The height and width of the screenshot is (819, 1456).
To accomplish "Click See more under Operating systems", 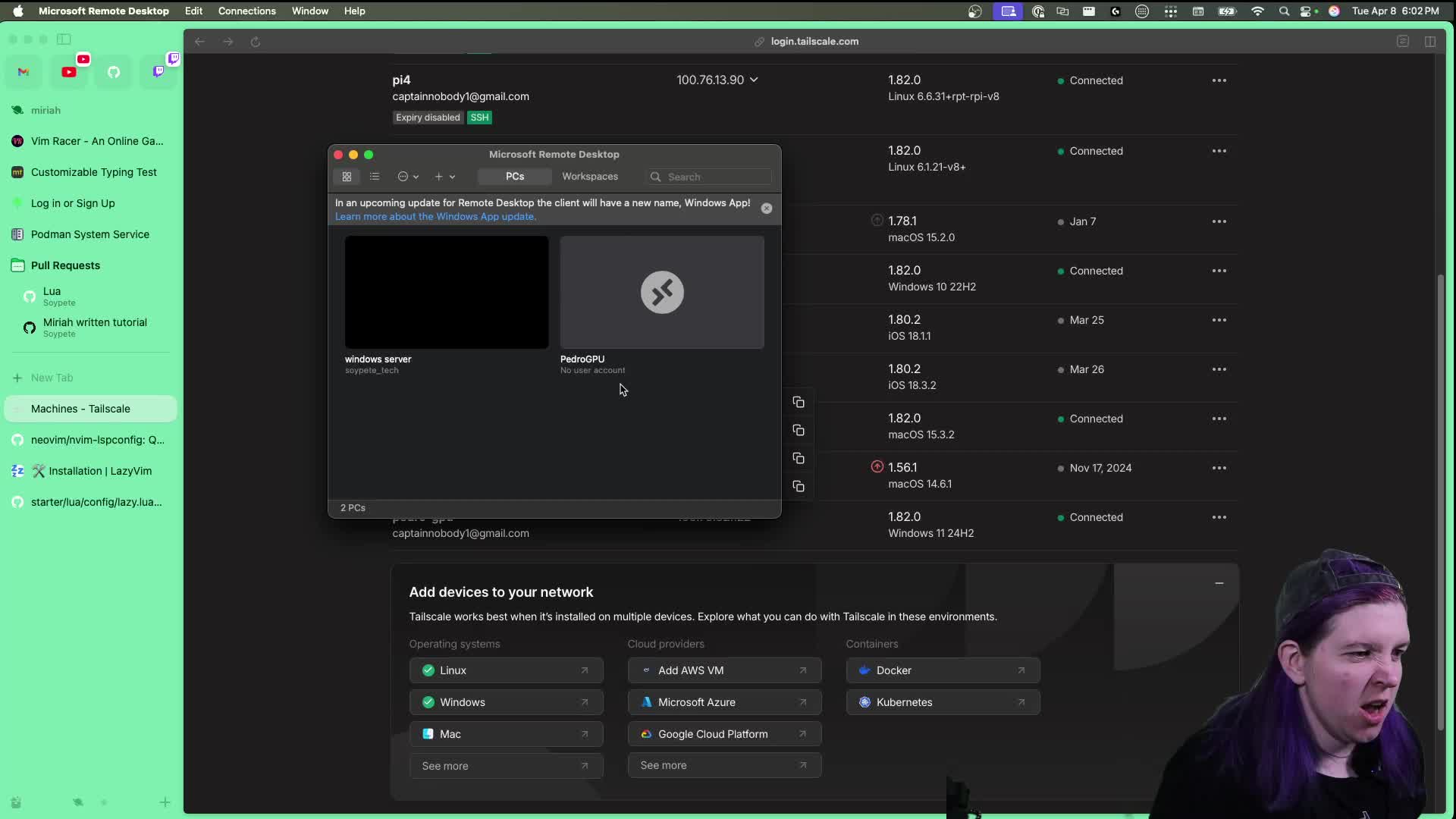I will tap(506, 766).
